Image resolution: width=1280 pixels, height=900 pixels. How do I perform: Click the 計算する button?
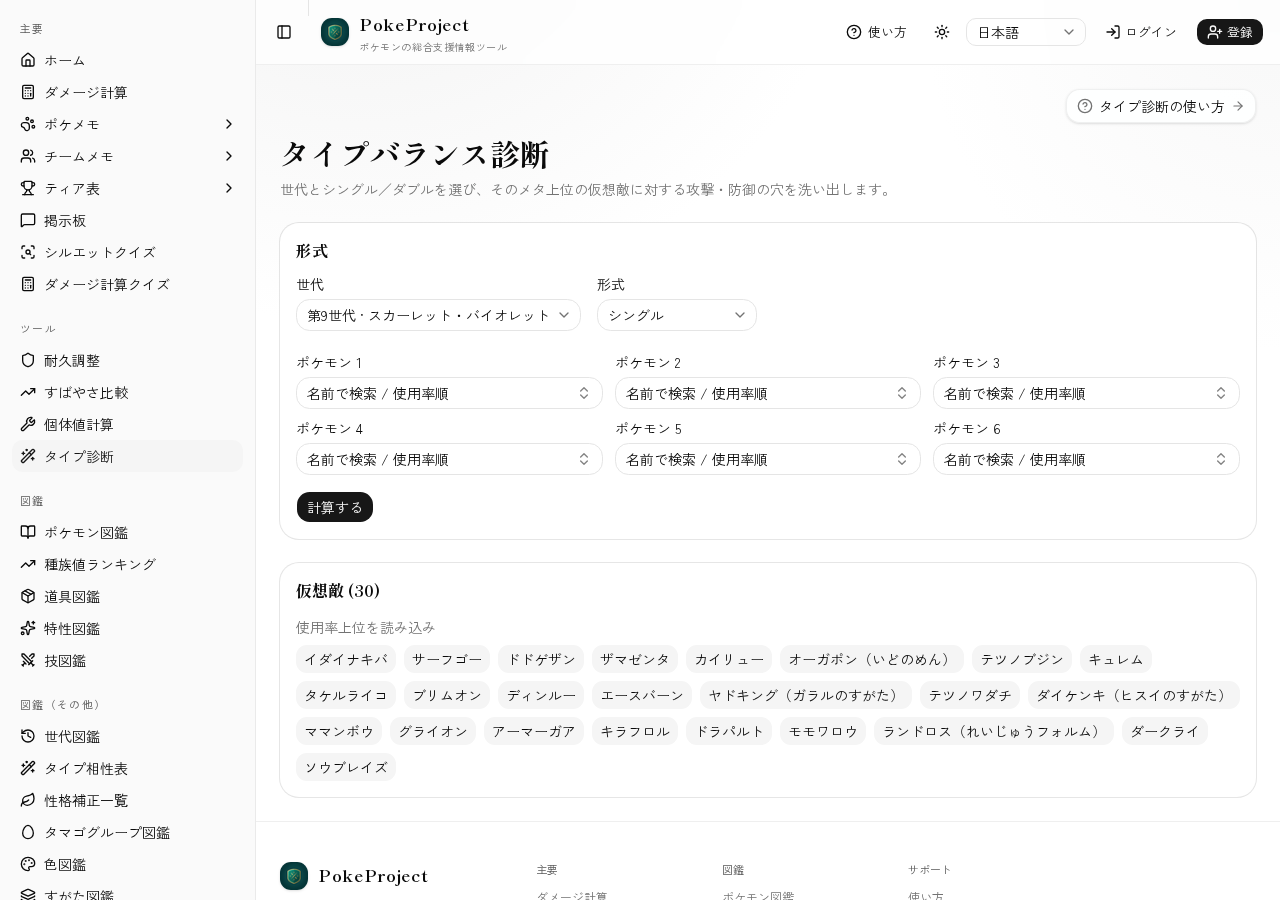(335, 507)
